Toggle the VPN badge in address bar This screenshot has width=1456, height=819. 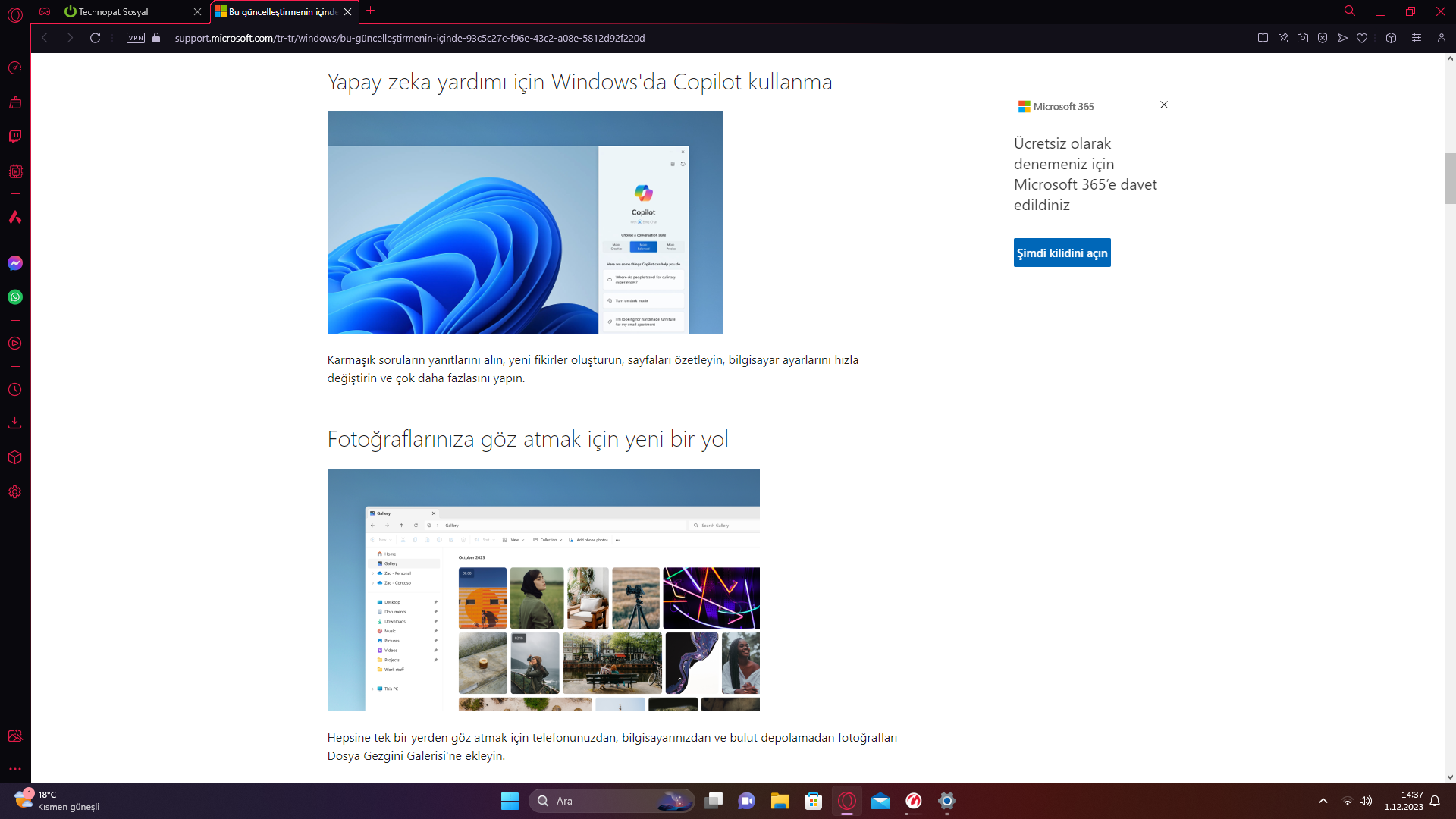tap(136, 38)
